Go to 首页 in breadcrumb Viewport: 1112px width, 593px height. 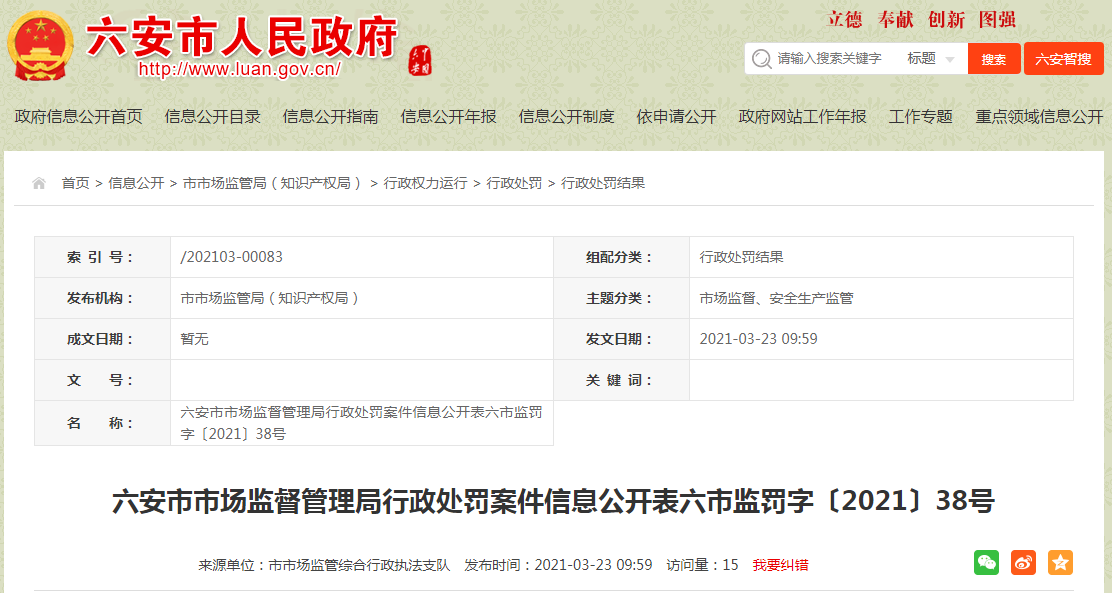pos(75,184)
